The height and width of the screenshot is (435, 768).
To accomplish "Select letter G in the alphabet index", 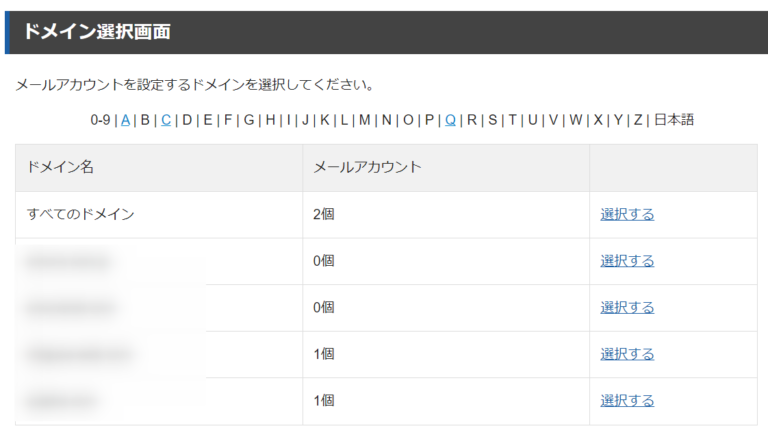I will coord(249,120).
